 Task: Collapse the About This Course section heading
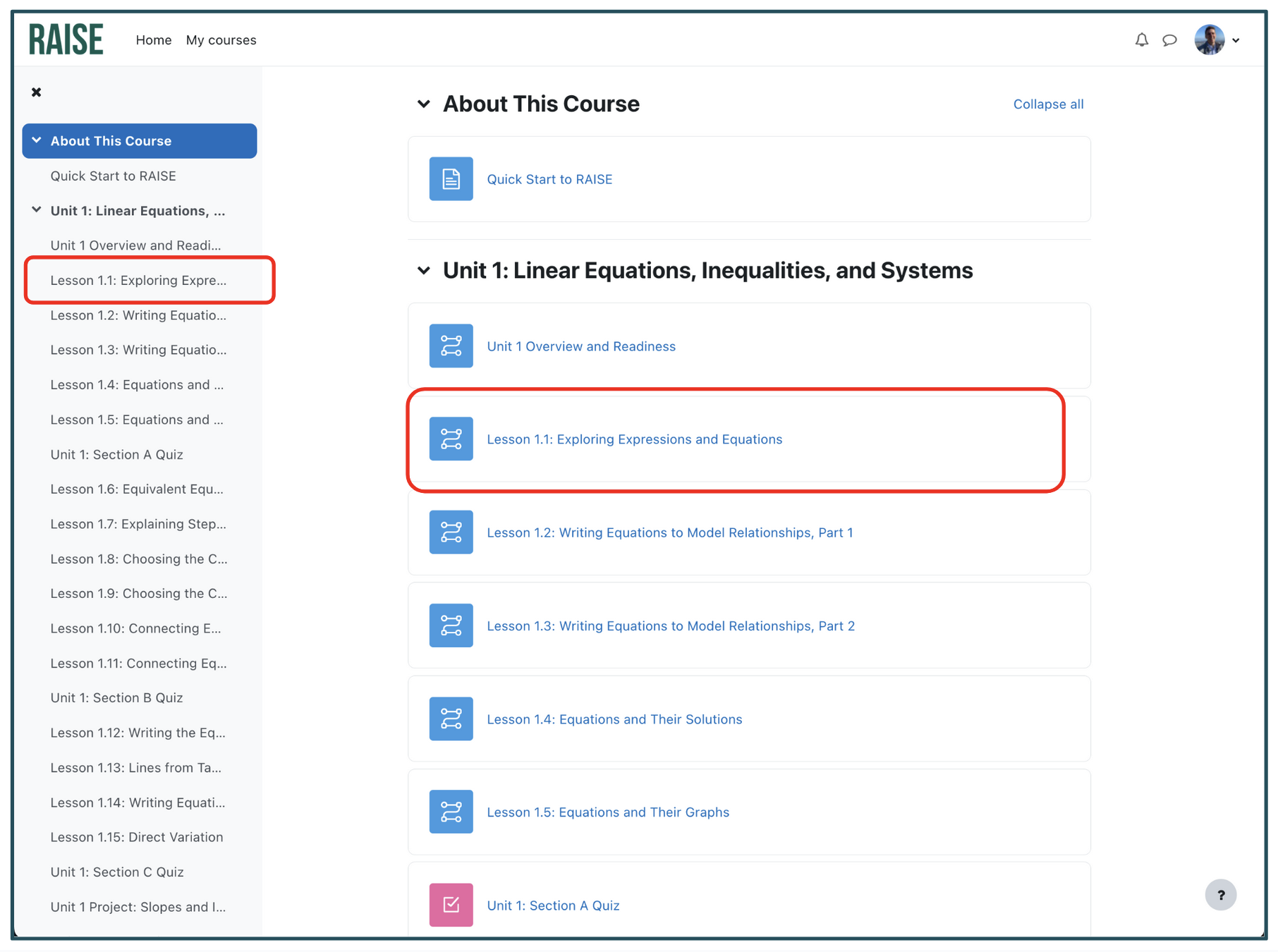point(424,104)
